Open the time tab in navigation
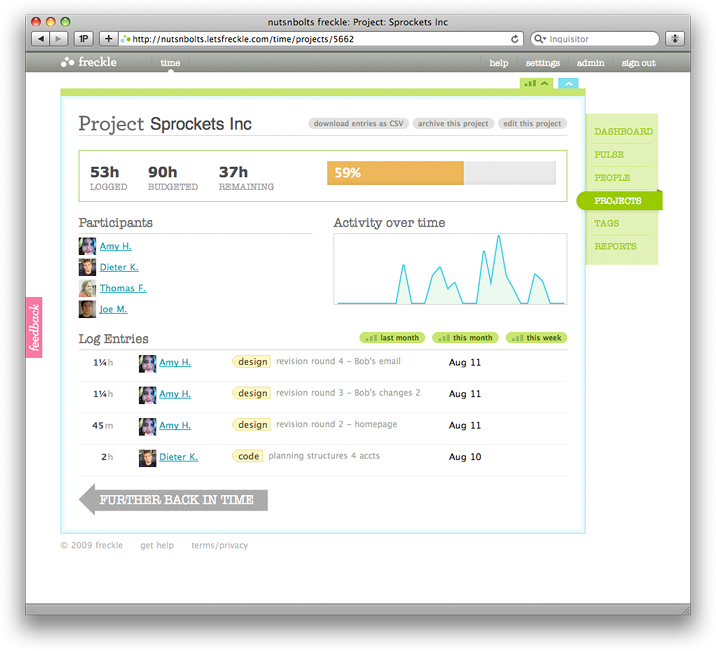This screenshot has height=651, width=716. pyautogui.click(x=170, y=63)
